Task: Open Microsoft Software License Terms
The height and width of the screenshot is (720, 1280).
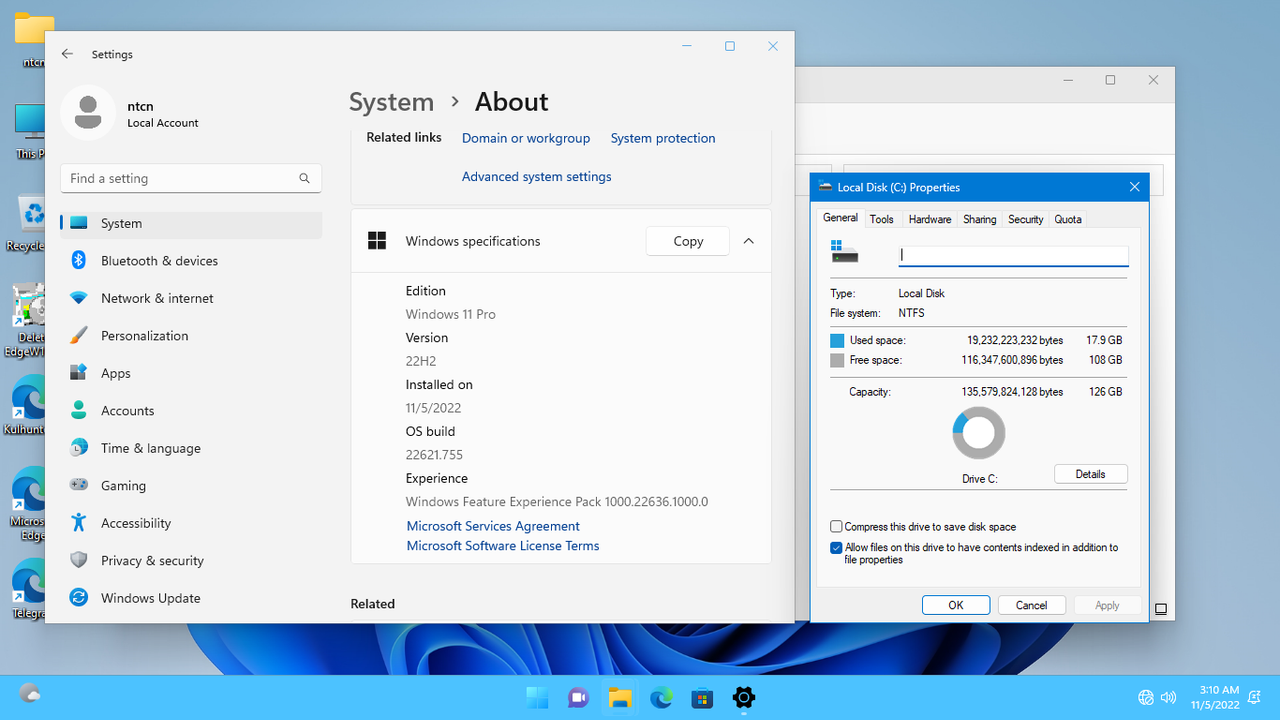Action: [503, 546]
